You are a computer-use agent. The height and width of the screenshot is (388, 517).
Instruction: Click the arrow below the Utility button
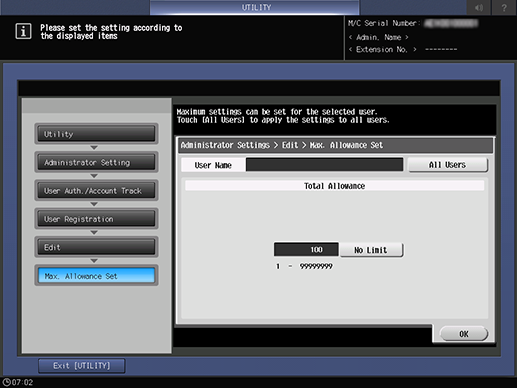click(94, 147)
